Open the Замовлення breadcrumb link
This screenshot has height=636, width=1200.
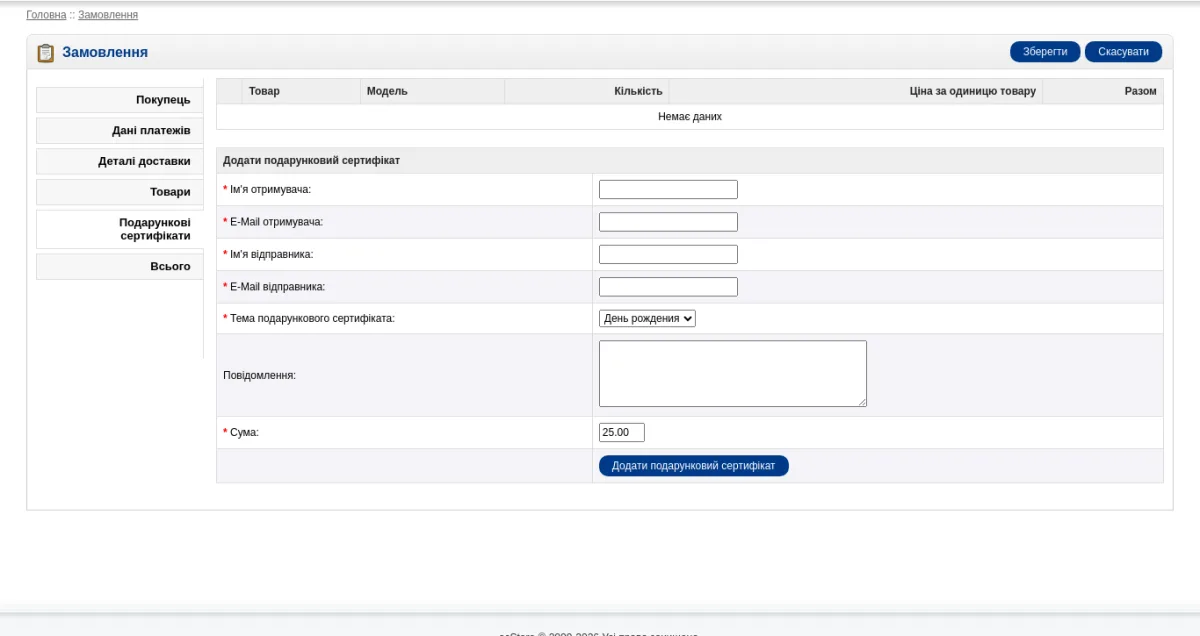tap(108, 15)
